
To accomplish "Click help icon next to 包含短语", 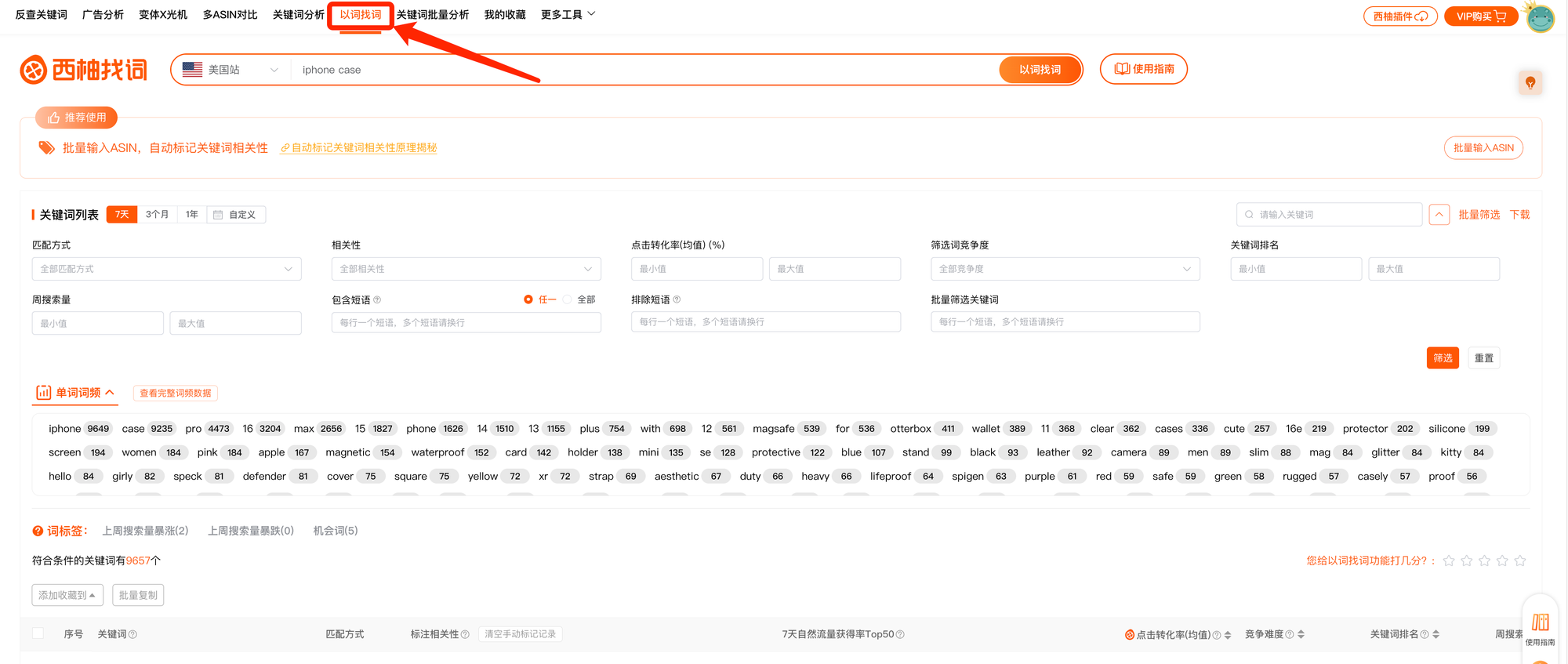I will [377, 299].
